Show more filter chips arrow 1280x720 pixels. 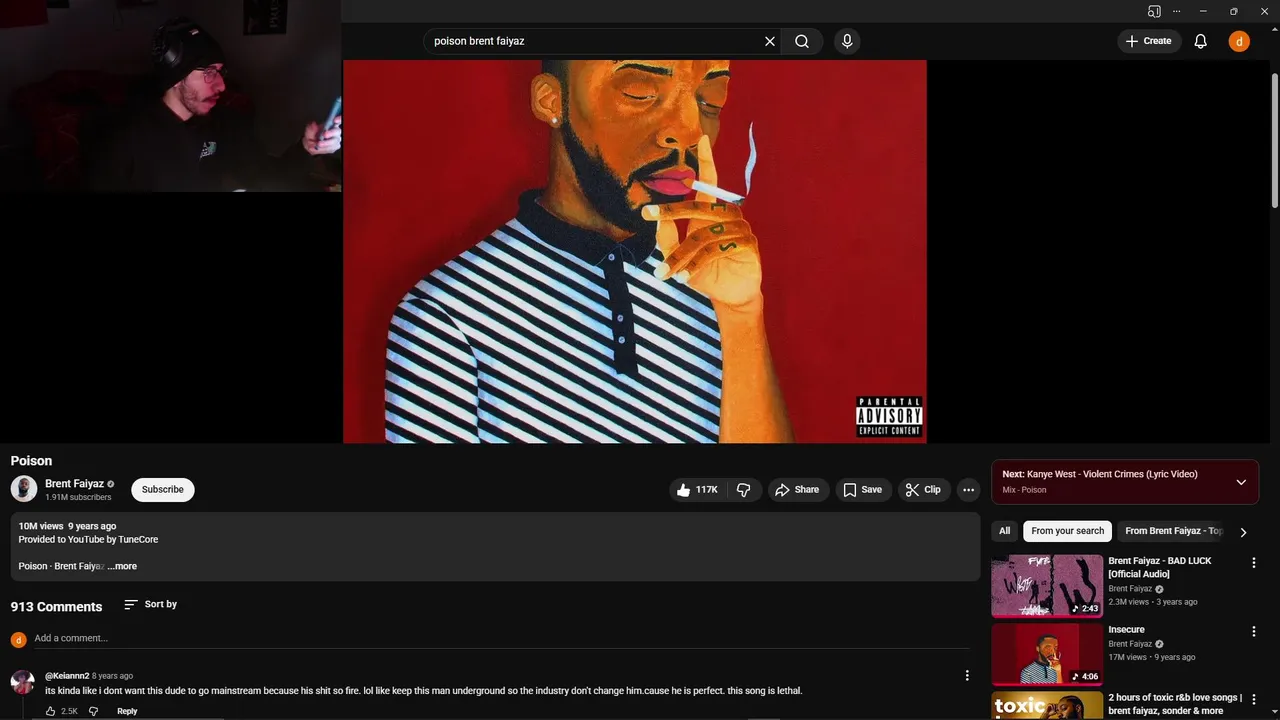1243,532
